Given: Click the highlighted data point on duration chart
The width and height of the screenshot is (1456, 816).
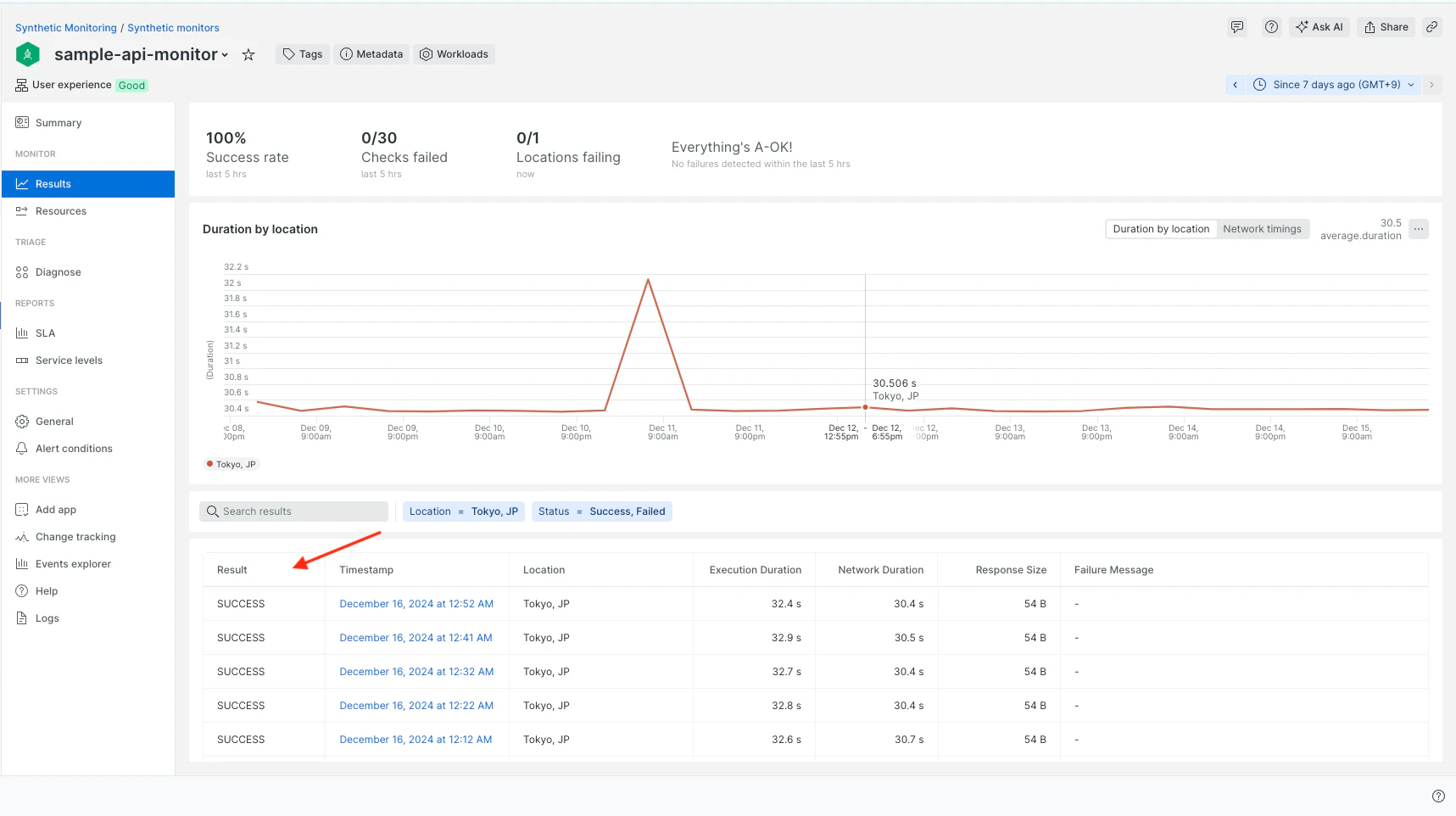Looking at the screenshot, I should pyautogui.click(x=865, y=407).
